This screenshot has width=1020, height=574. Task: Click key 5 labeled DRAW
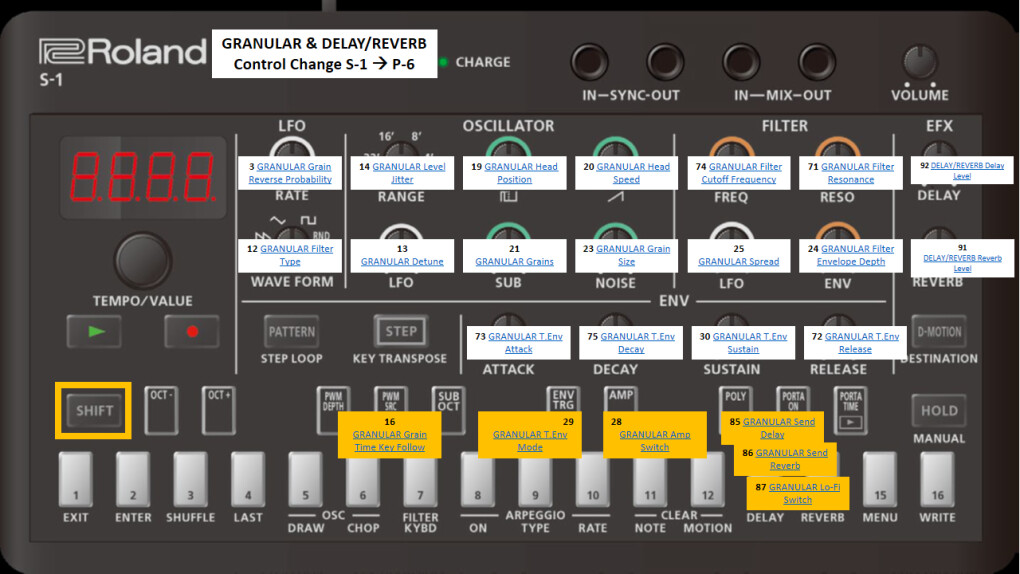click(305, 480)
